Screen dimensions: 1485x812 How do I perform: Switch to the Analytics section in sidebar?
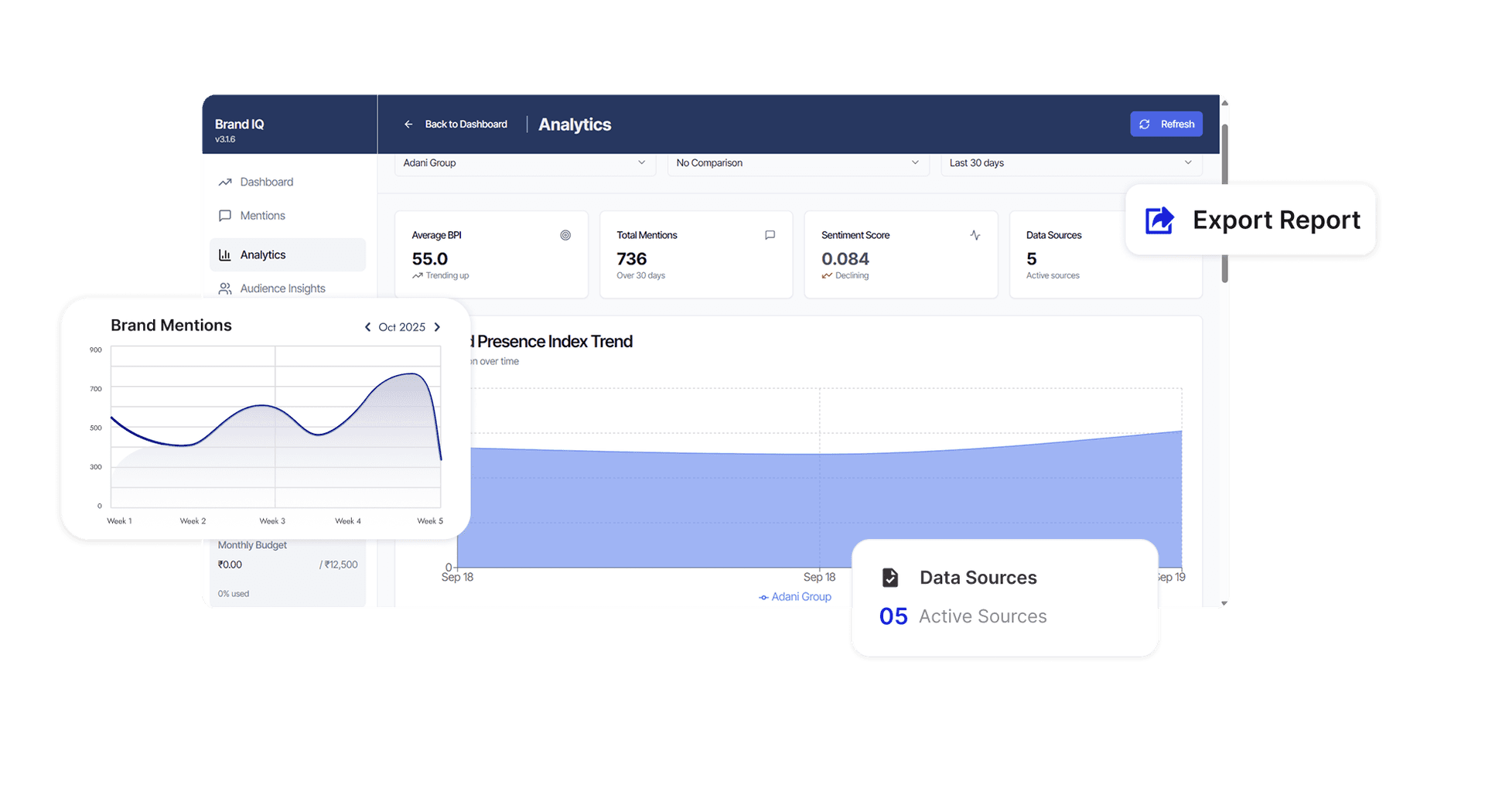262,254
